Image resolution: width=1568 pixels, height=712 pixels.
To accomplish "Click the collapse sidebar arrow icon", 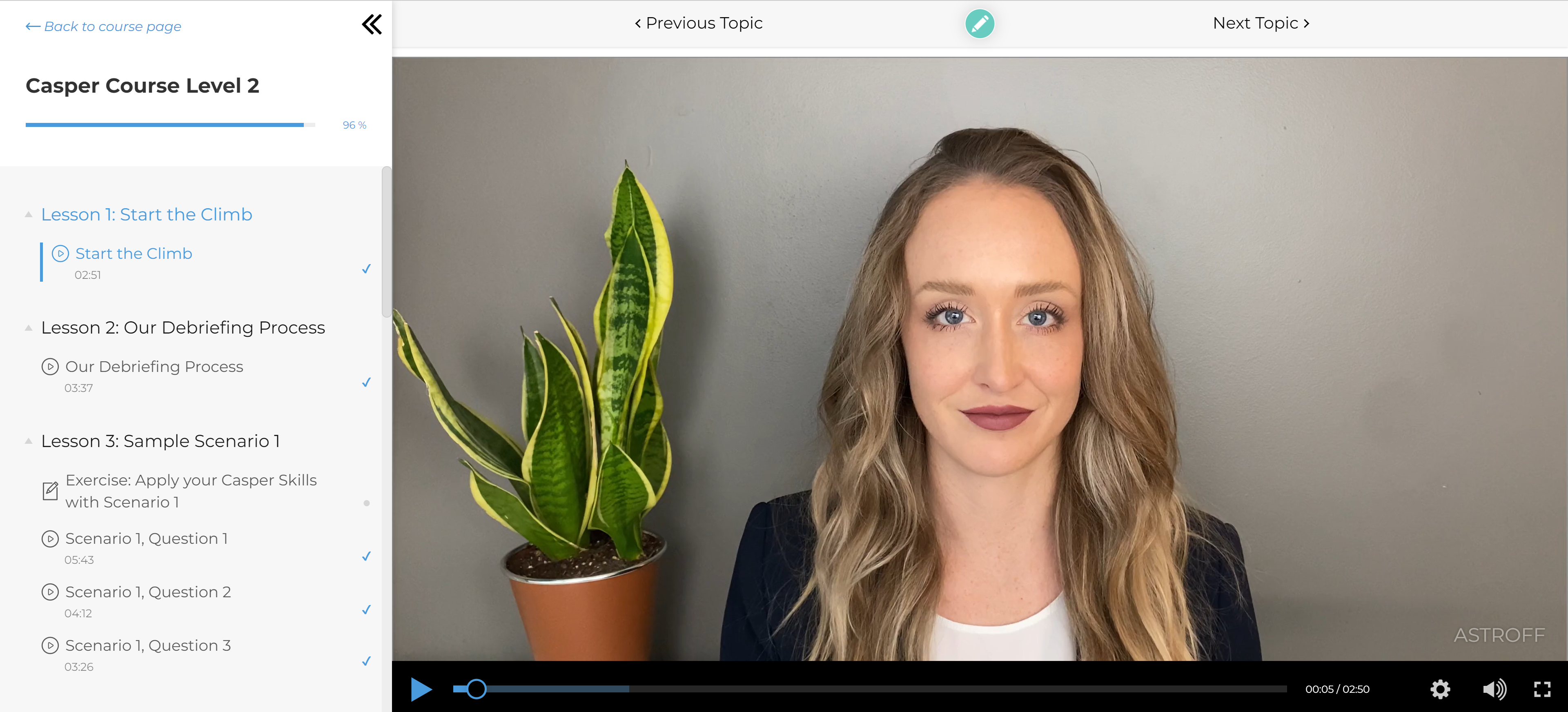I will click(373, 24).
